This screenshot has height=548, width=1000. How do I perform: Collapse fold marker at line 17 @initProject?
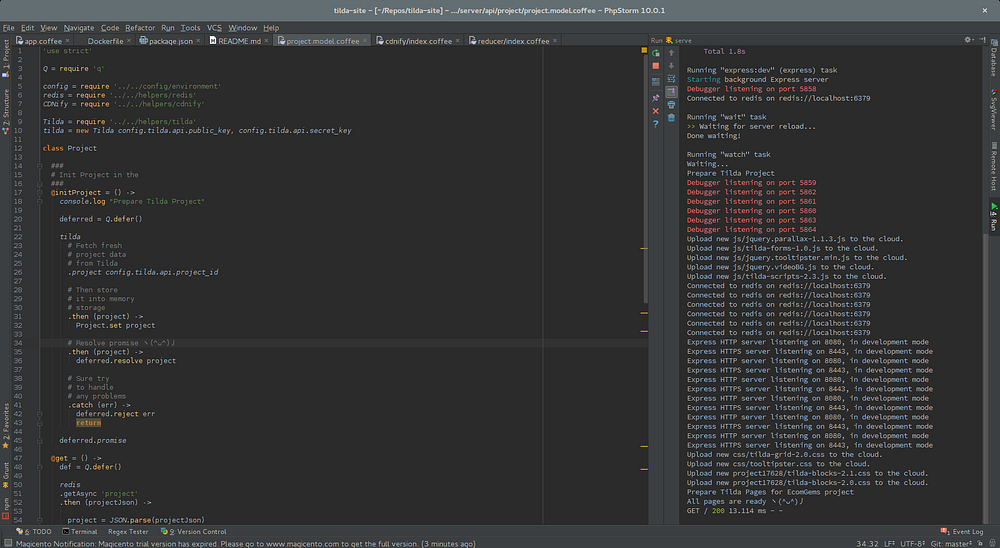coord(40,192)
